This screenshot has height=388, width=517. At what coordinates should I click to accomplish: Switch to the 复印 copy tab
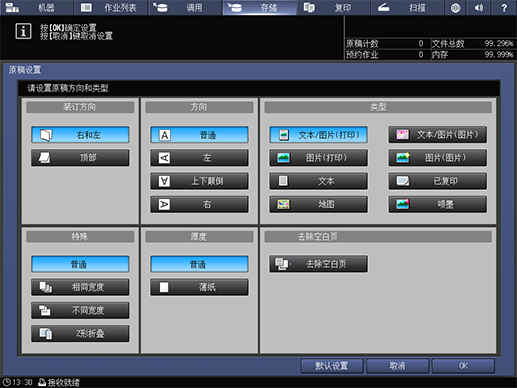click(x=334, y=7)
